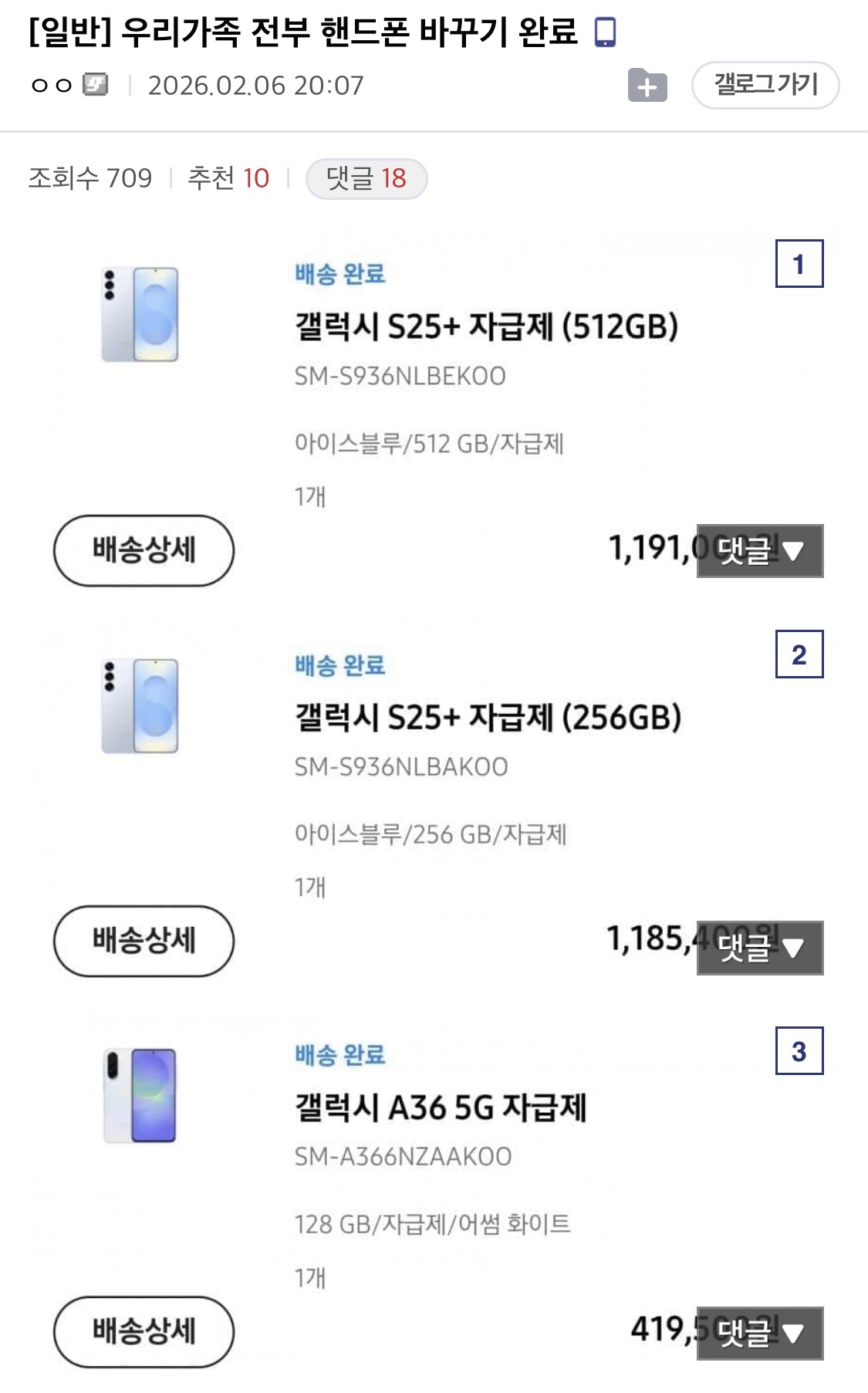Click the 추천 10 recommendation count
This screenshot has width=868, height=1393.
point(228,179)
